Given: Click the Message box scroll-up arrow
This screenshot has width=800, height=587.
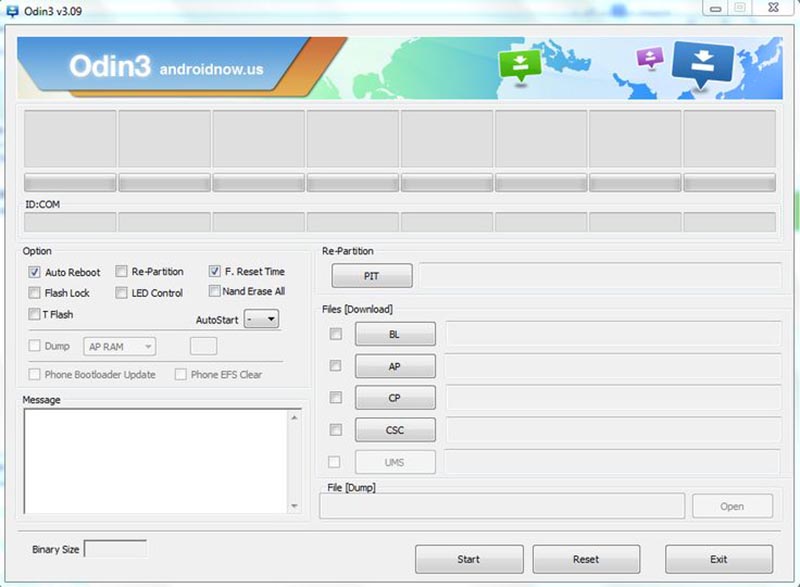Looking at the screenshot, I should (x=294, y=417).
